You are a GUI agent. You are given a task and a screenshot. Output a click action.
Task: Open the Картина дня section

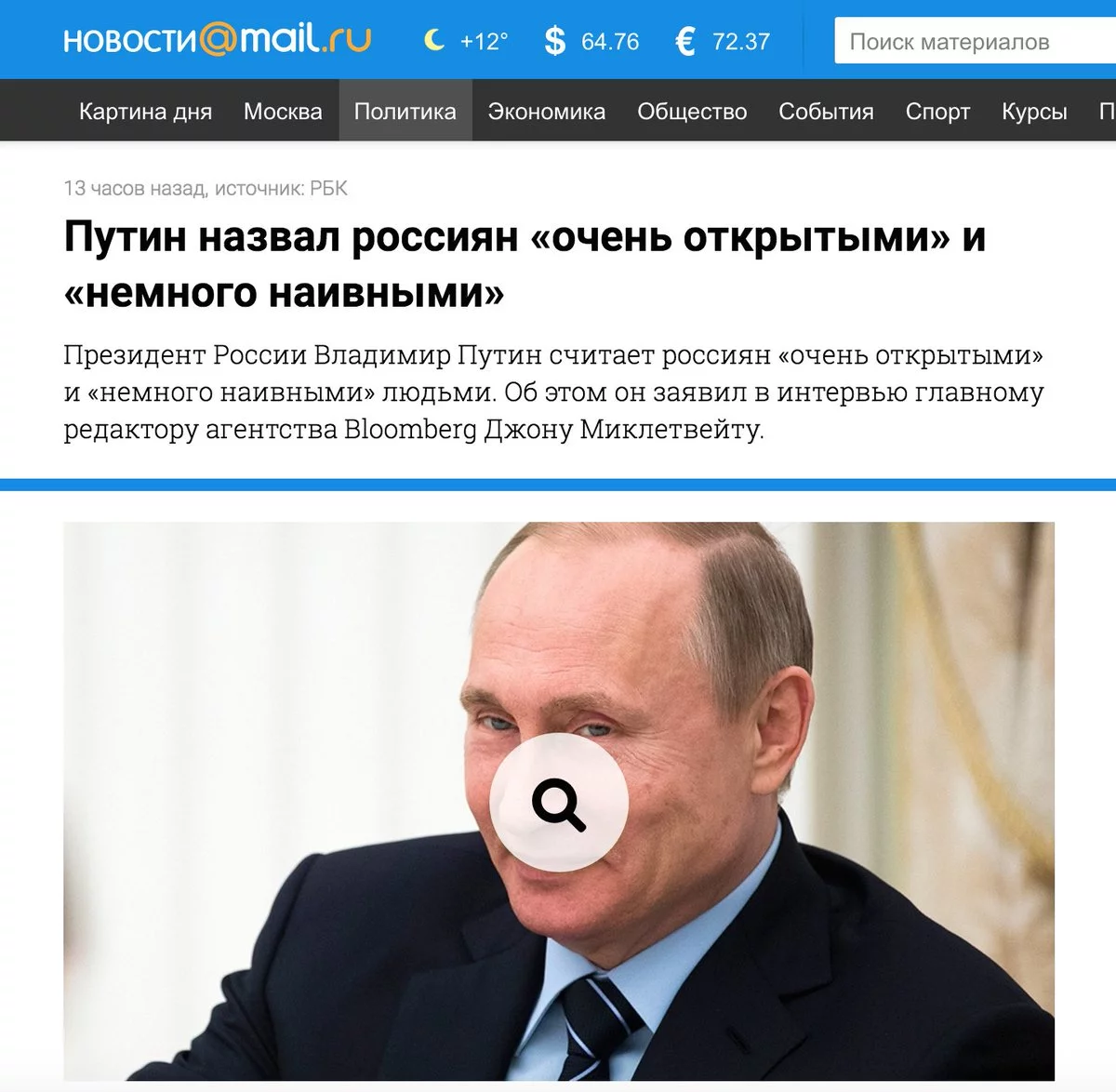click(x=145, y=112)
